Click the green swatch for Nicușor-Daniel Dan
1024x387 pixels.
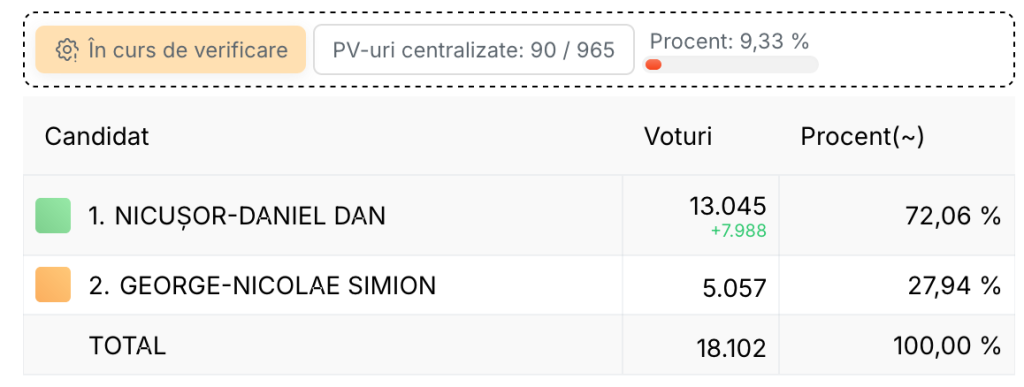coord(53,215)
